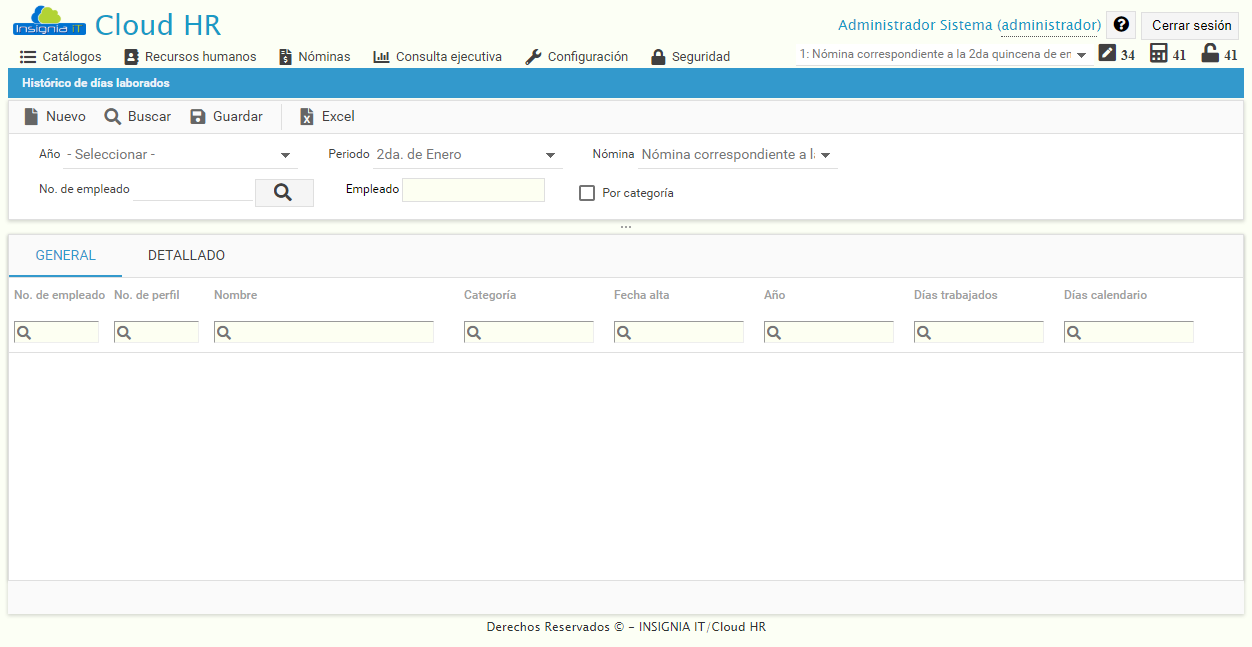The image size is (1252, 647).
Task: Click the Nombre column filter field
Action: click(x=323, y=331)
